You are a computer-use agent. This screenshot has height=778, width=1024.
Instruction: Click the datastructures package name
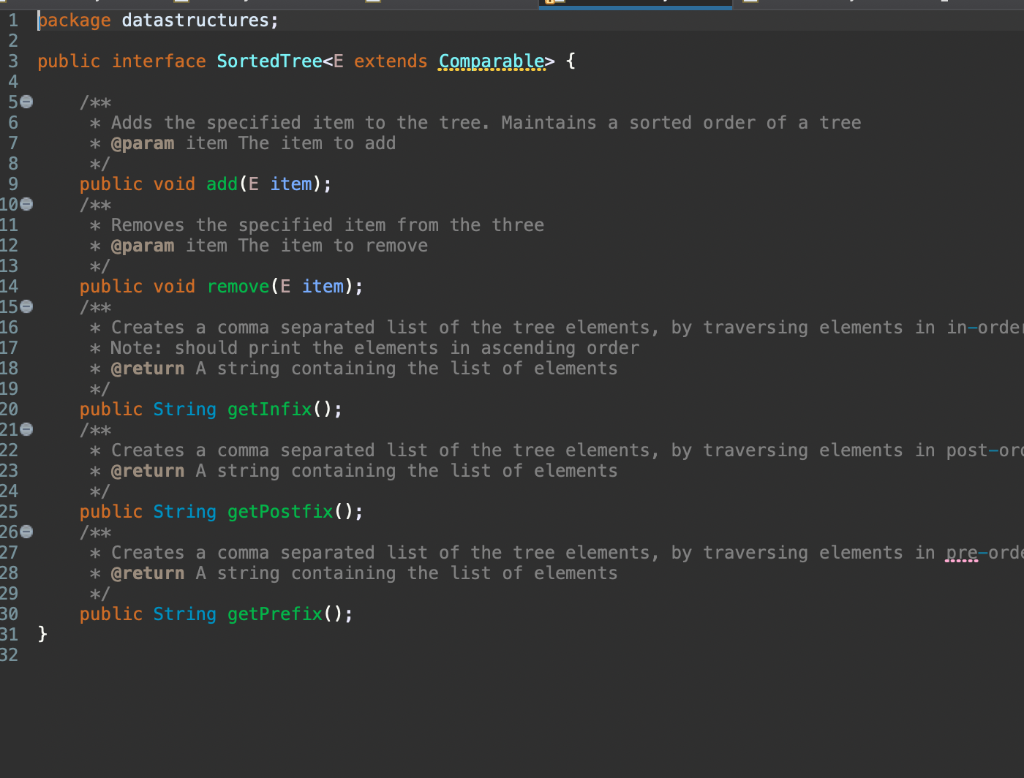[195, 20]
